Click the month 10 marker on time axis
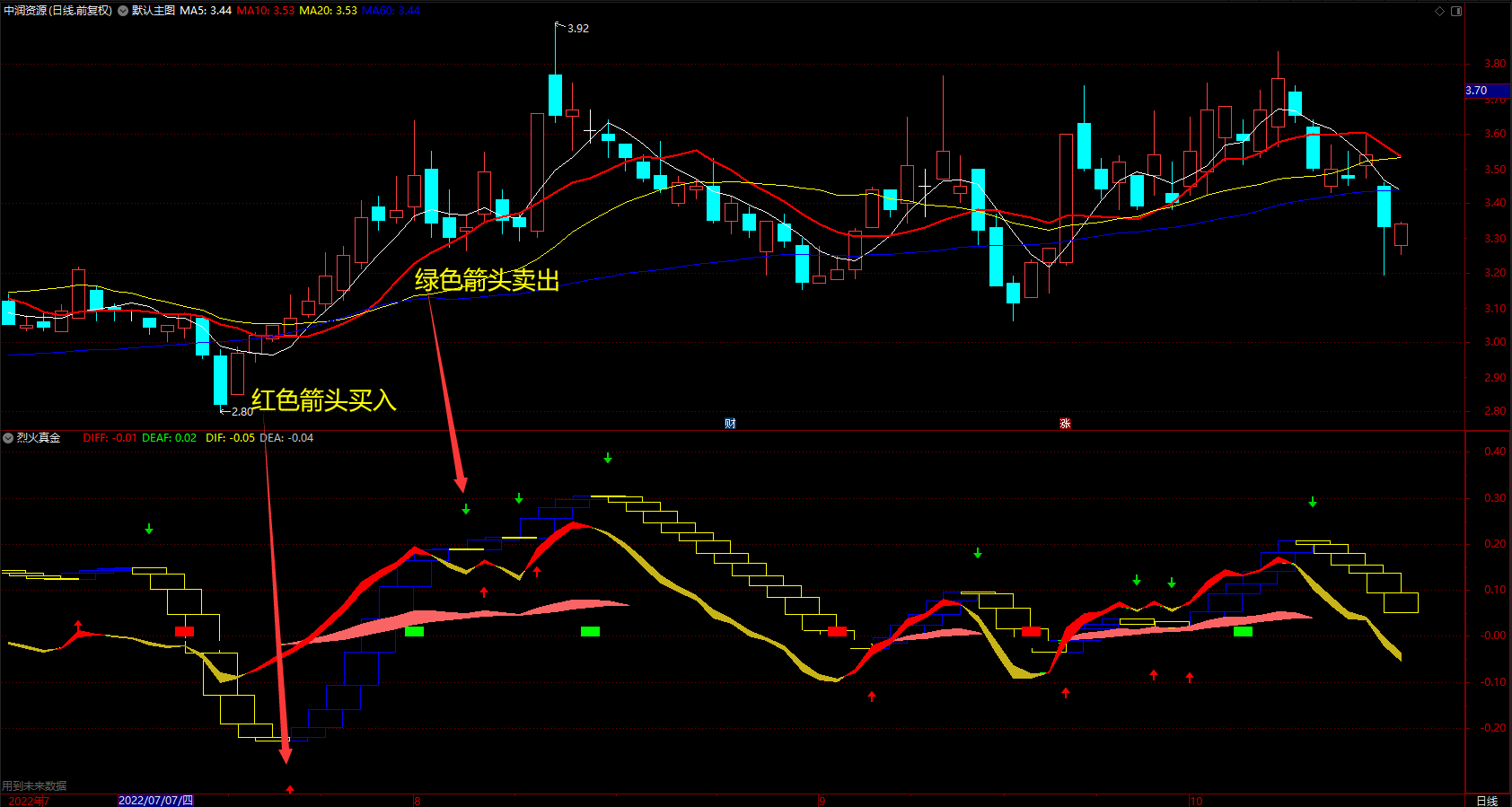The width and height of the screenshot is (1512, 807). pos(1195,801)
